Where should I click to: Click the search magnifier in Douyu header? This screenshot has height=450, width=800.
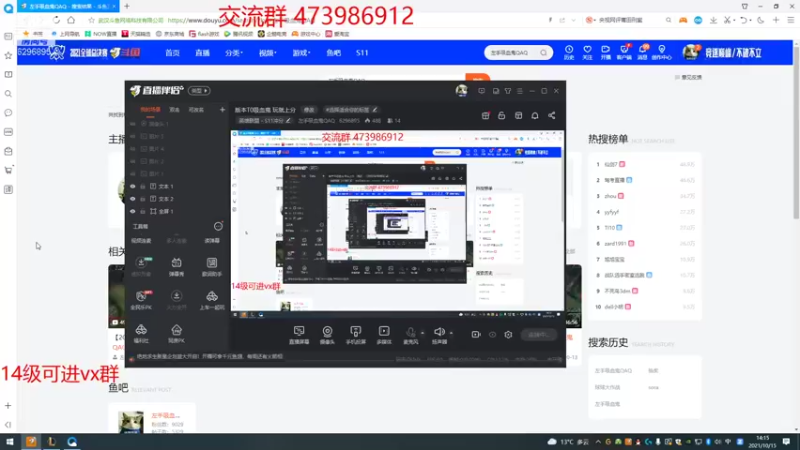click(x=544, y=53)
